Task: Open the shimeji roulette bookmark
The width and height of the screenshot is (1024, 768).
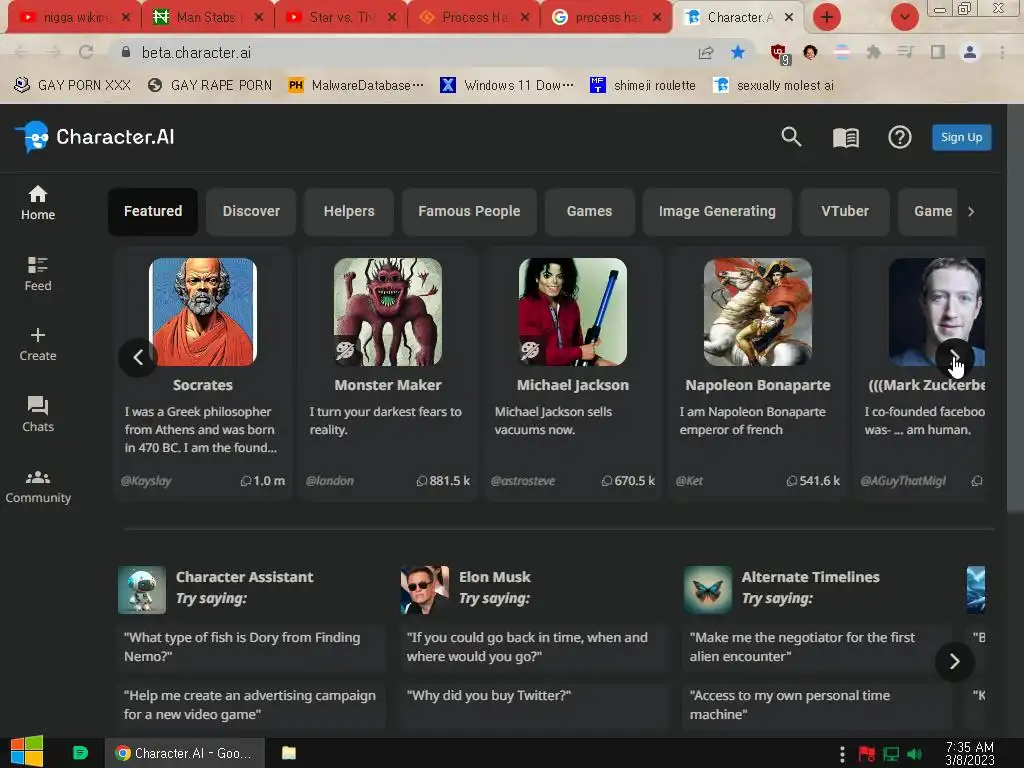Action: 643,85
